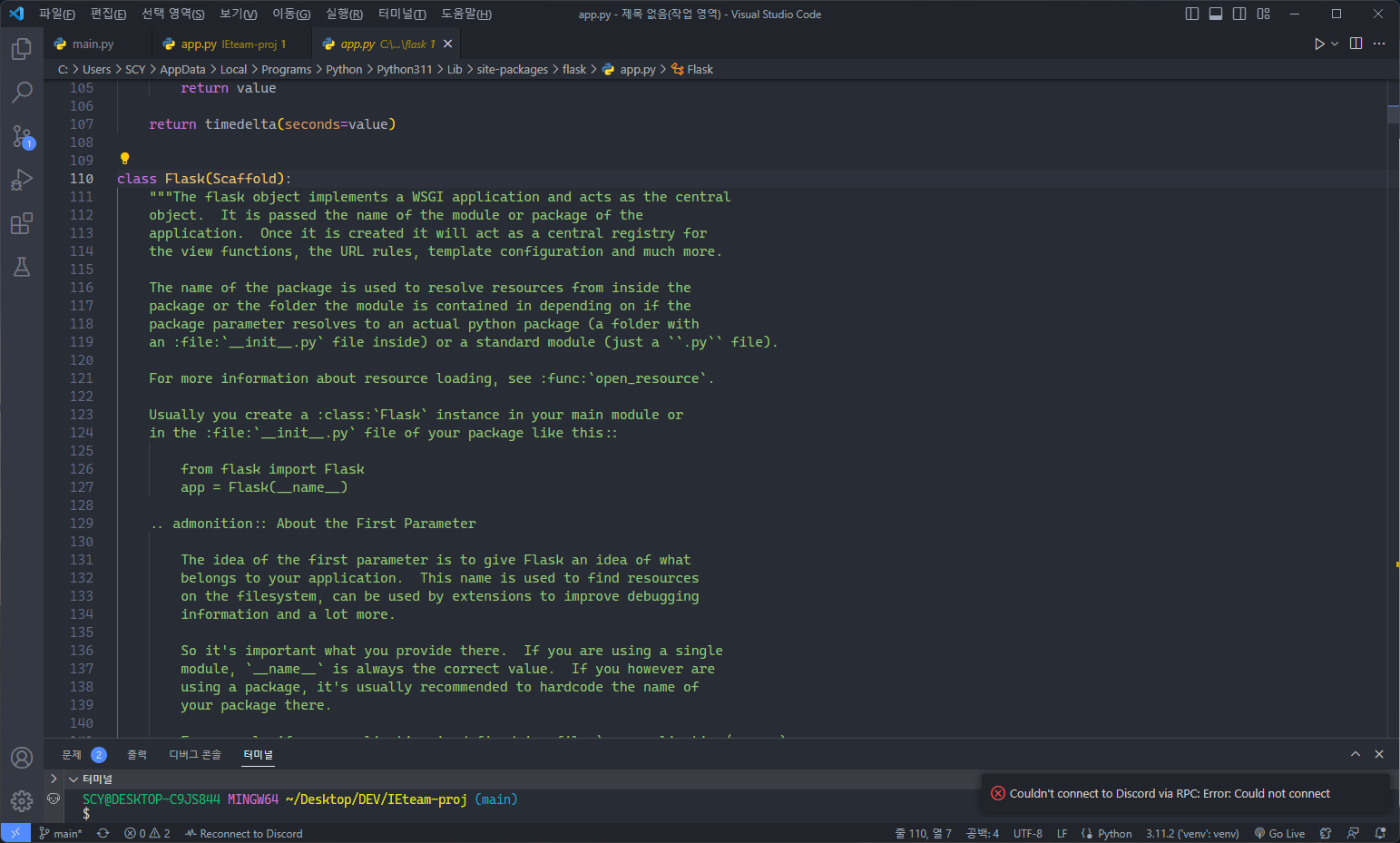Change indentation via 공백: 4
The width and height of the screenshot is (1400, 843).
pos(983,833)
